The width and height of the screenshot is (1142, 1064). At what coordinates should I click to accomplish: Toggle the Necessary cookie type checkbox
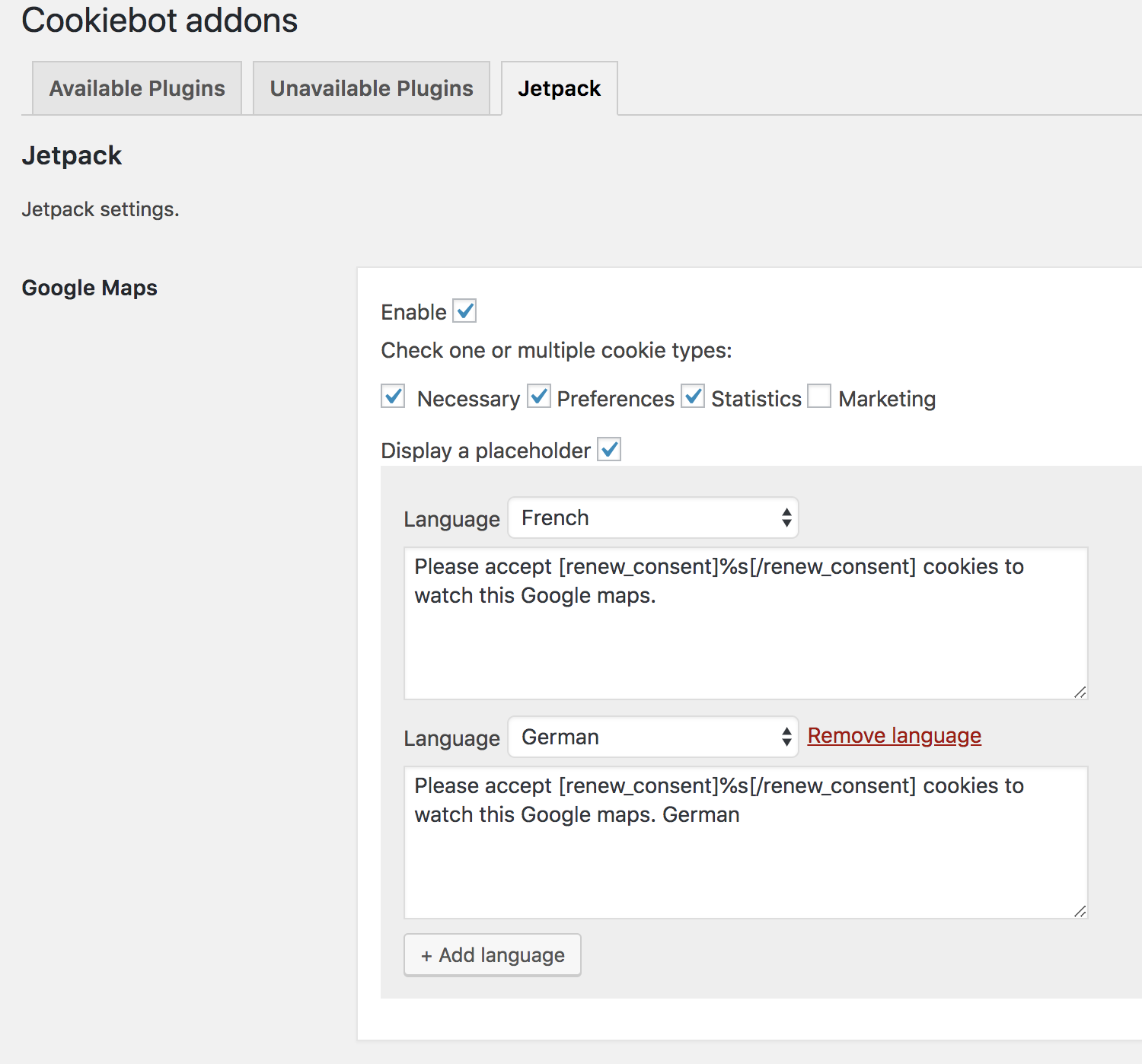point(393,397)
